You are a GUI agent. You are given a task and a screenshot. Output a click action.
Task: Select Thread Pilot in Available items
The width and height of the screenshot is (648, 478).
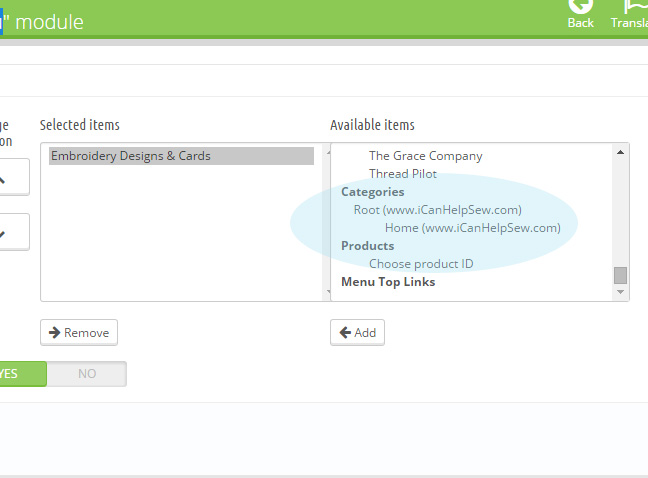(403, 174)
